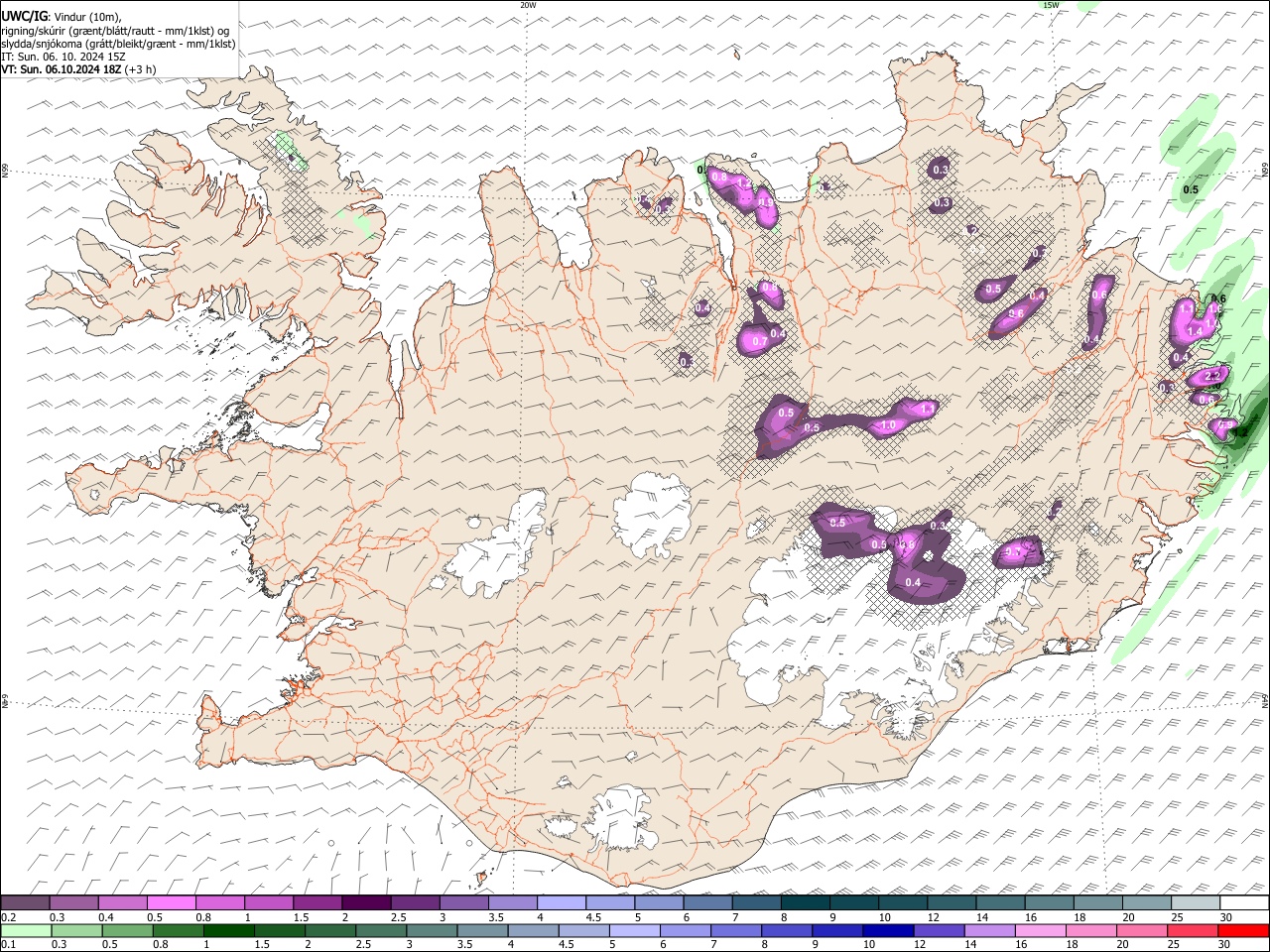Click the 'slydda/snjókoma' legend description line
Viewport: 1270px width, 952px height.
(118, 44)
